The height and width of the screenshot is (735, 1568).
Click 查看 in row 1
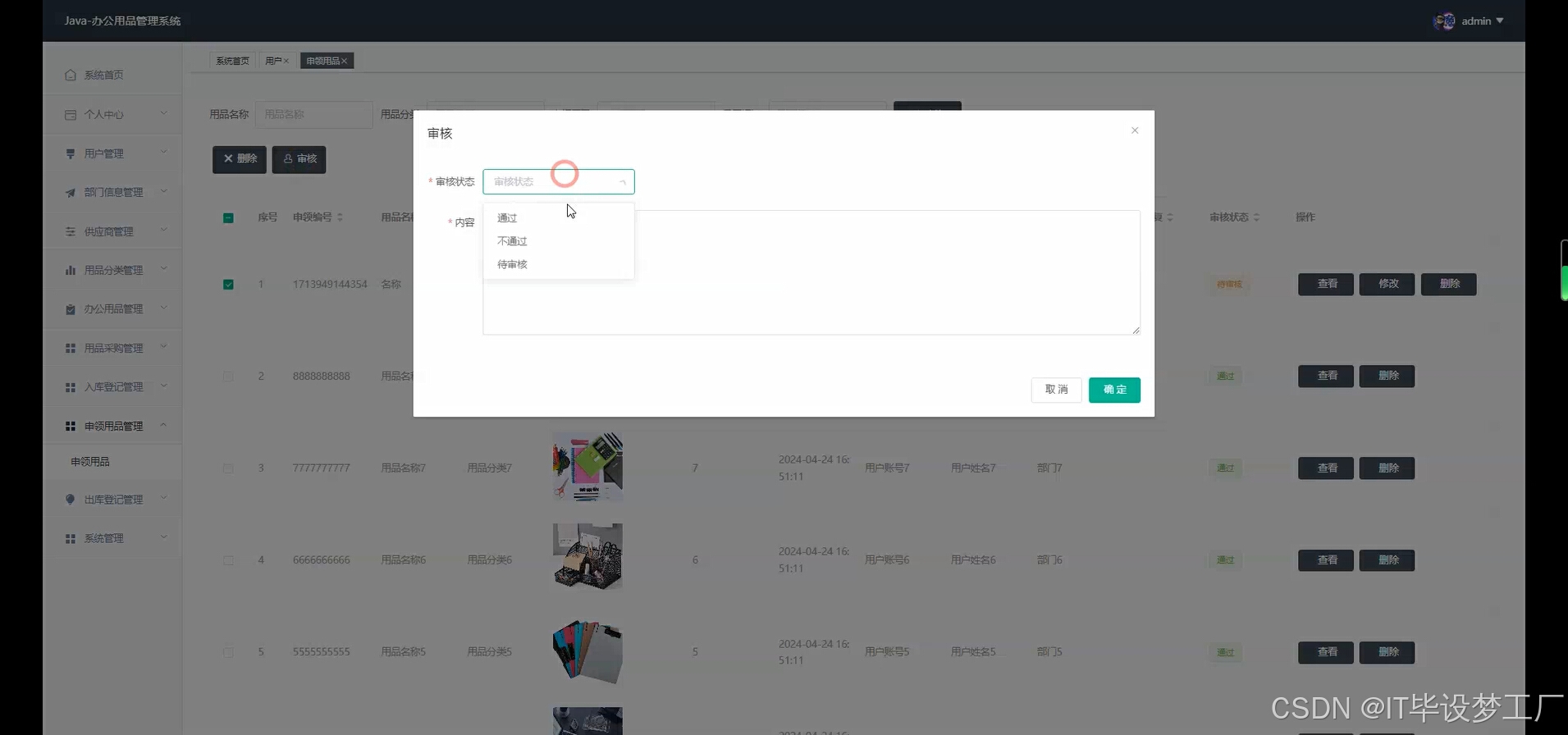tap(1326, 284)
